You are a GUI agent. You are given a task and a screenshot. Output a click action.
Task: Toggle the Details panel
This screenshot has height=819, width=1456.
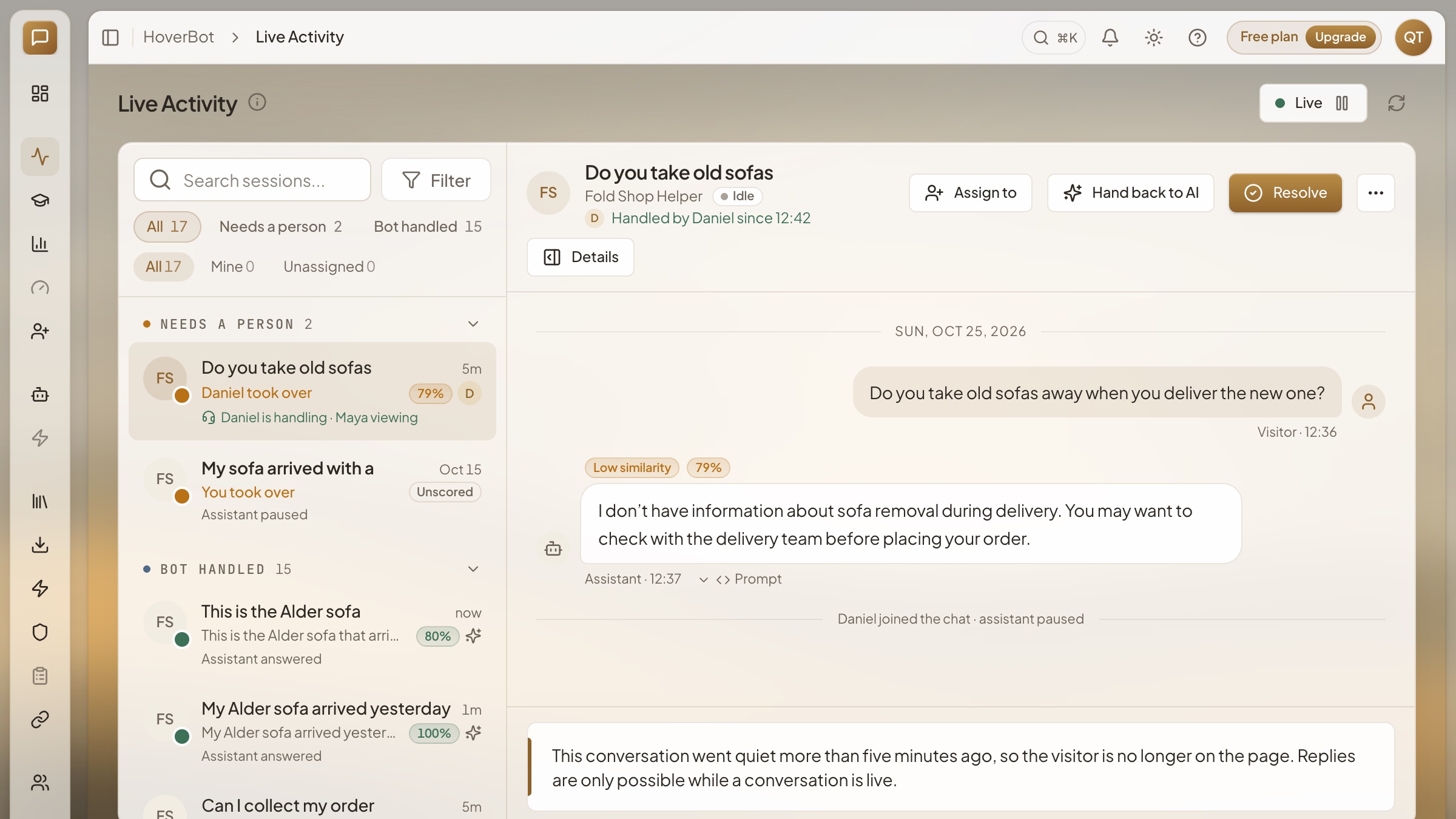(581, 257)
